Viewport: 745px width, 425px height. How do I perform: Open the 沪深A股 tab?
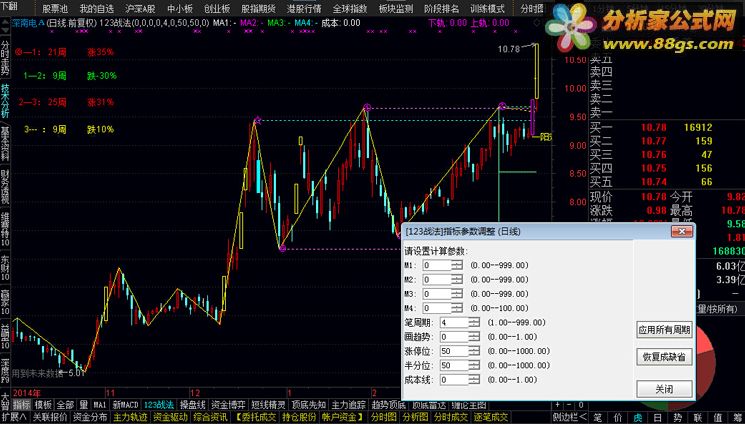[x=141, y=9]
